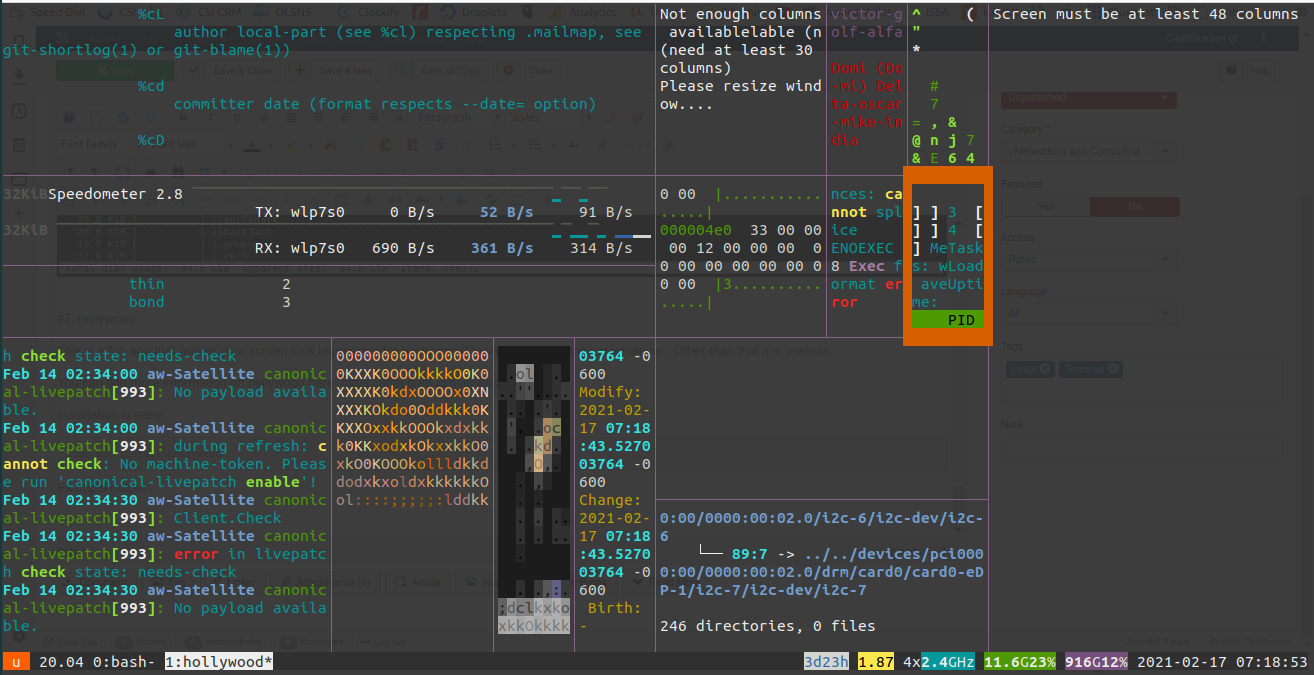The height and width of the screenshot is (675, 1314).
Task: Click the Help button
Action: tap(1254, 71)
